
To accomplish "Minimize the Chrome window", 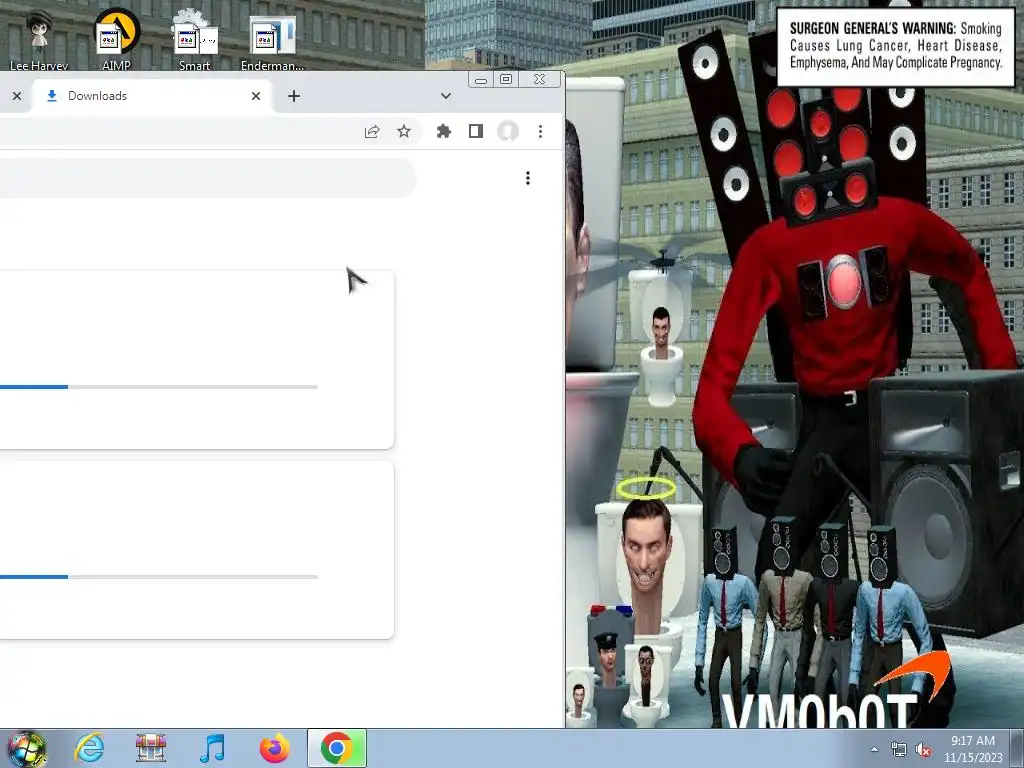I will click(x=481, y=80).
